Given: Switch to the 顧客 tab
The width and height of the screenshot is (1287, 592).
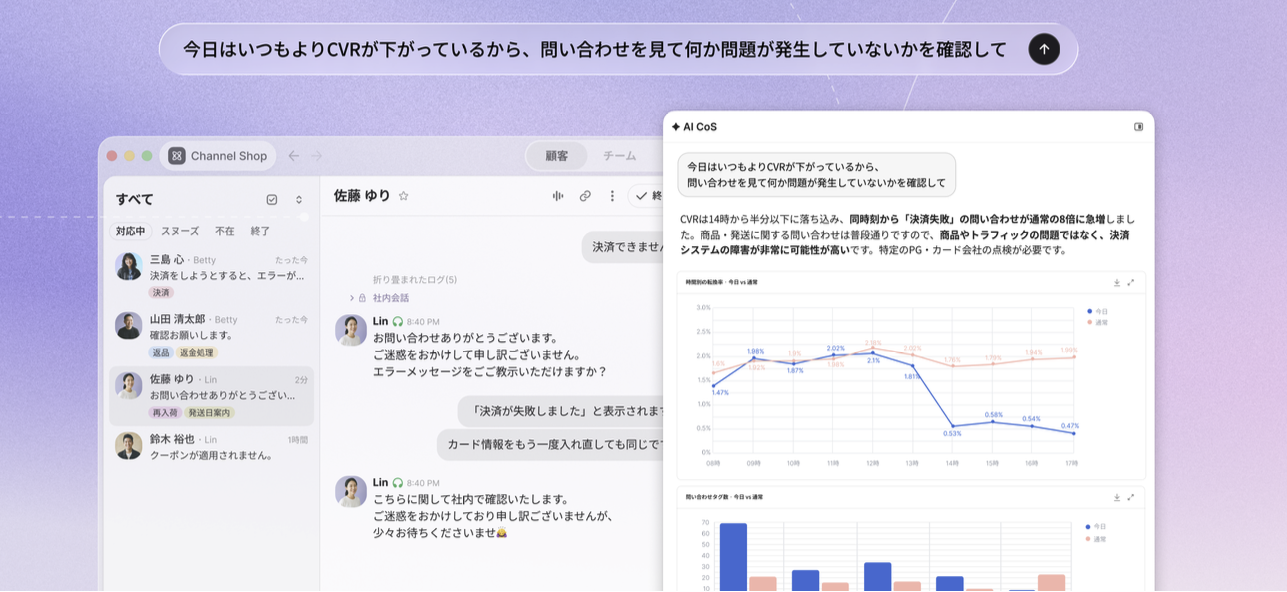Looking at the screenshot, I should [557, 156].
